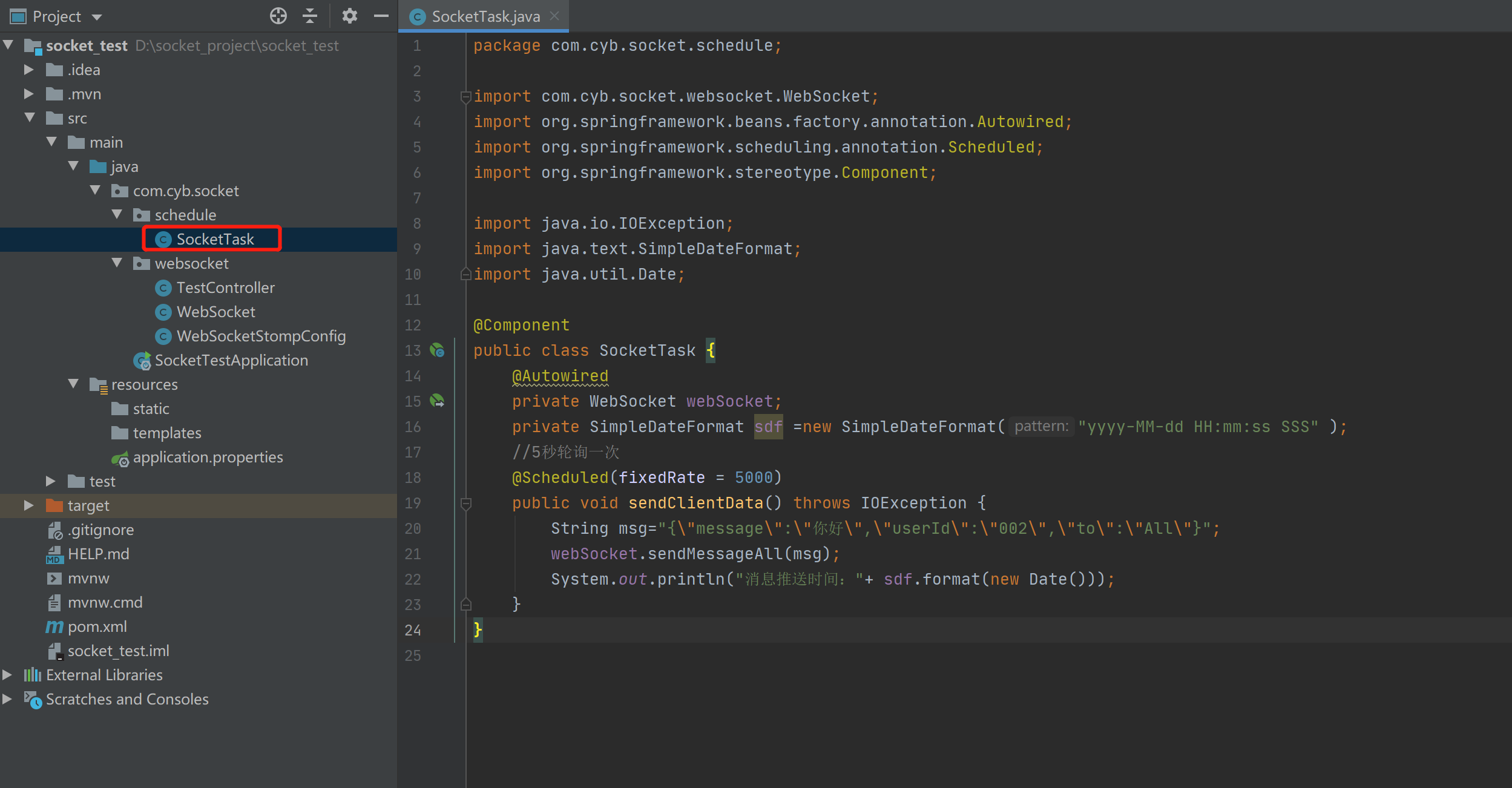Click the autowired dependency gutter icon on line 15
The width and height of the screenshot is (1512, 788).
[x=437, y=401]
